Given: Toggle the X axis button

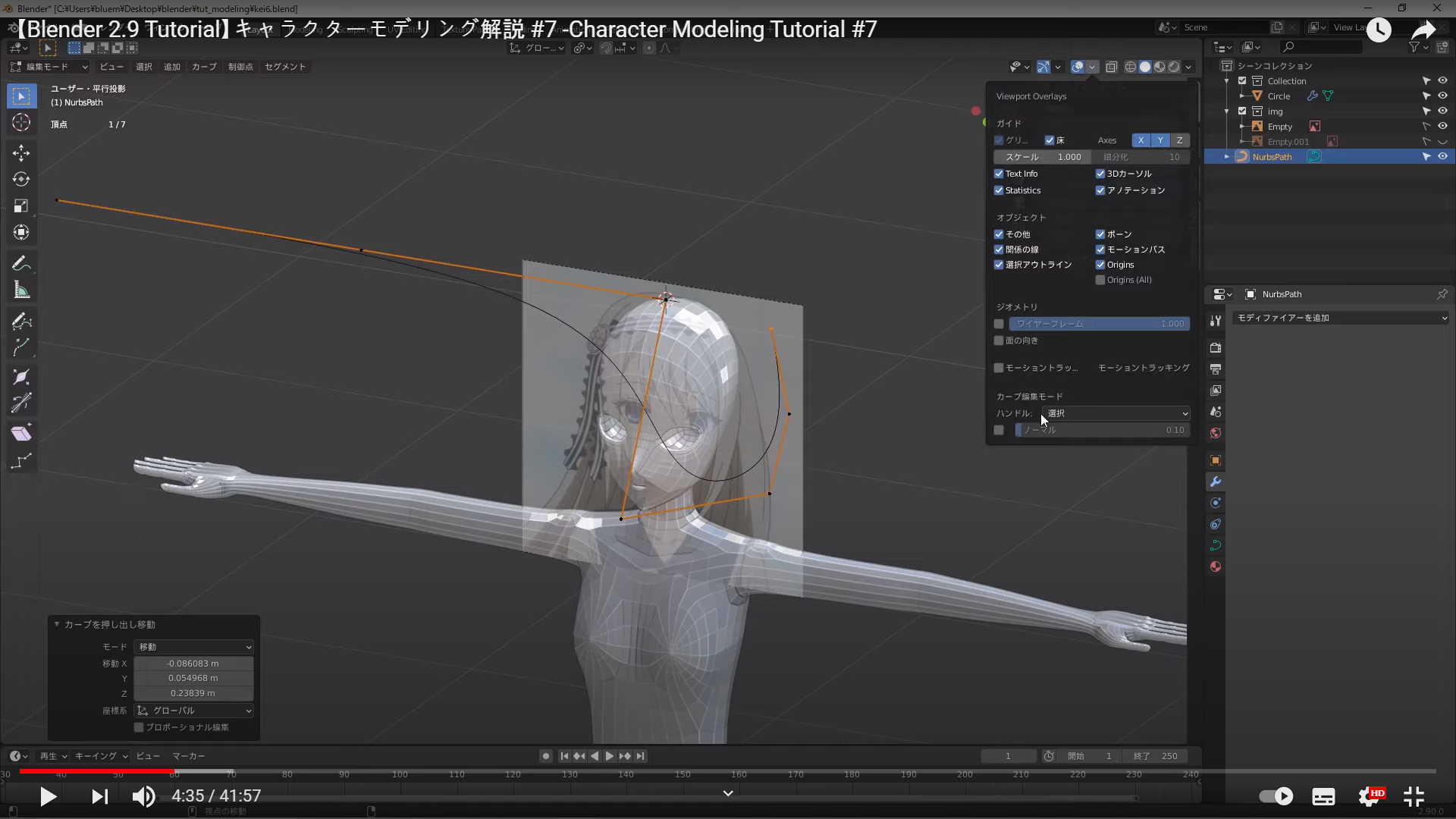Looking at the screenshot, I should [x=1141, y=140].
